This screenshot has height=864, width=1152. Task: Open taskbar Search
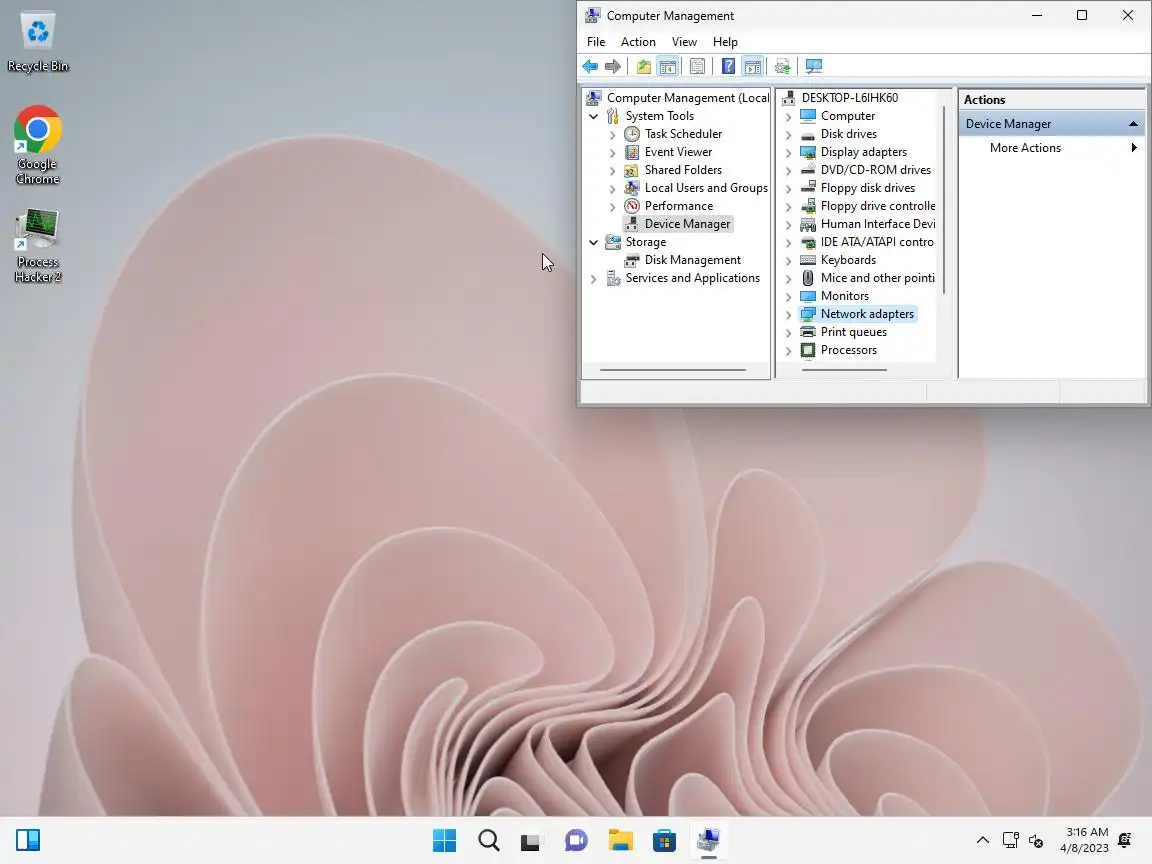[489, 840]
